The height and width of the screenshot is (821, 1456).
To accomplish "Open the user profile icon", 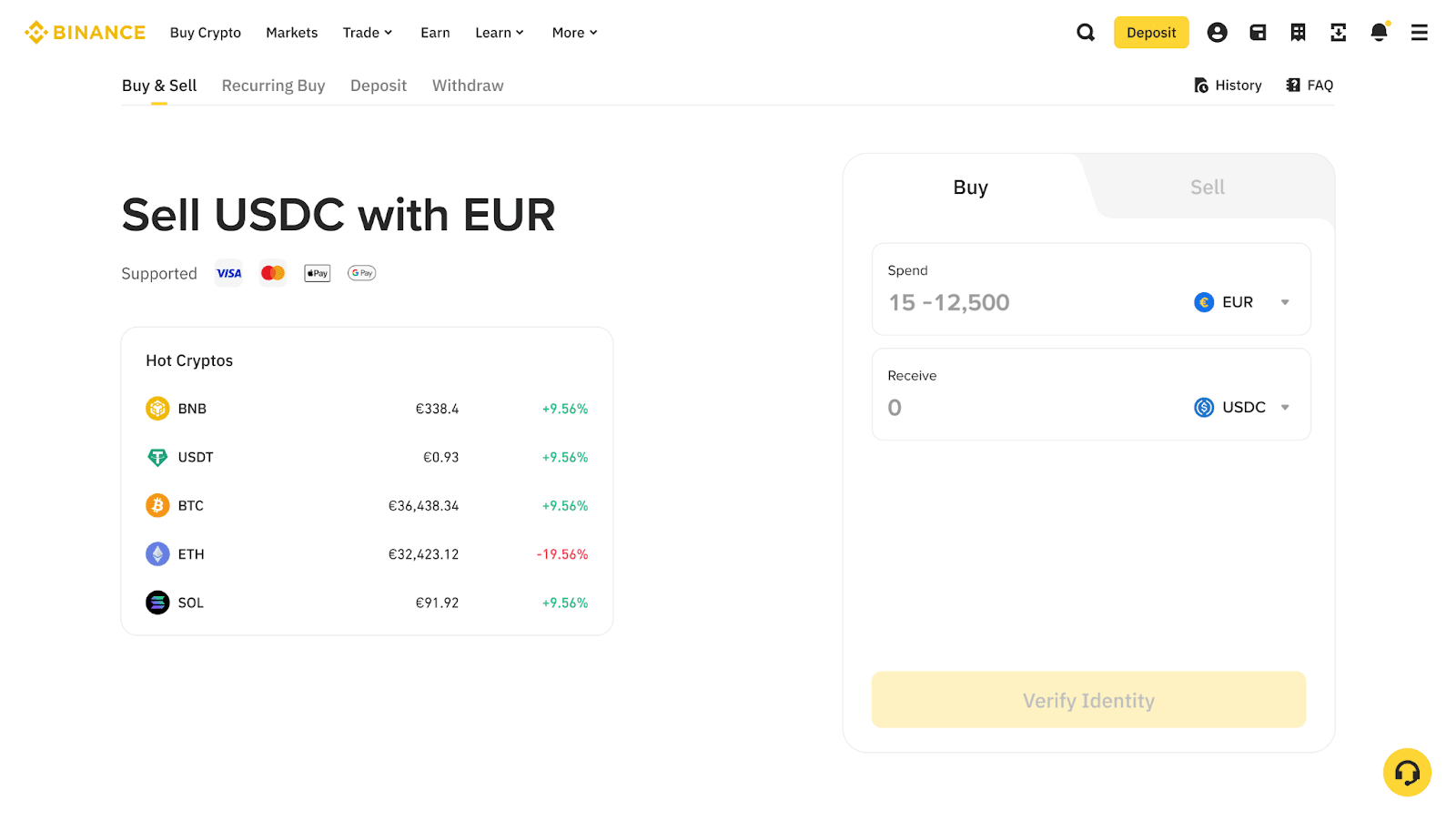I will coord(1217,33).
